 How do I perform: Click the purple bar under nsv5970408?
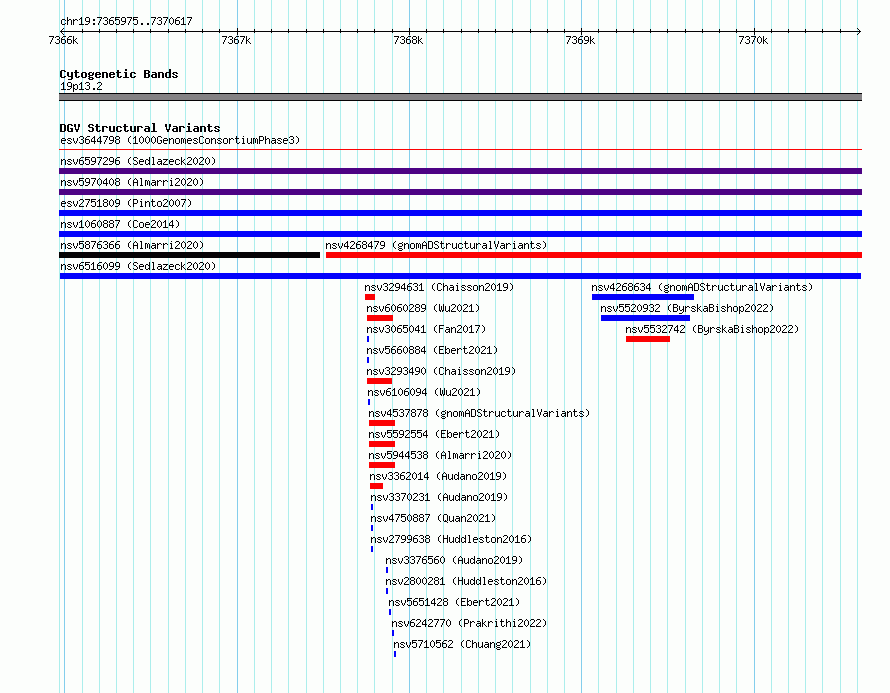pyautogui.click(x=460, y=192)
